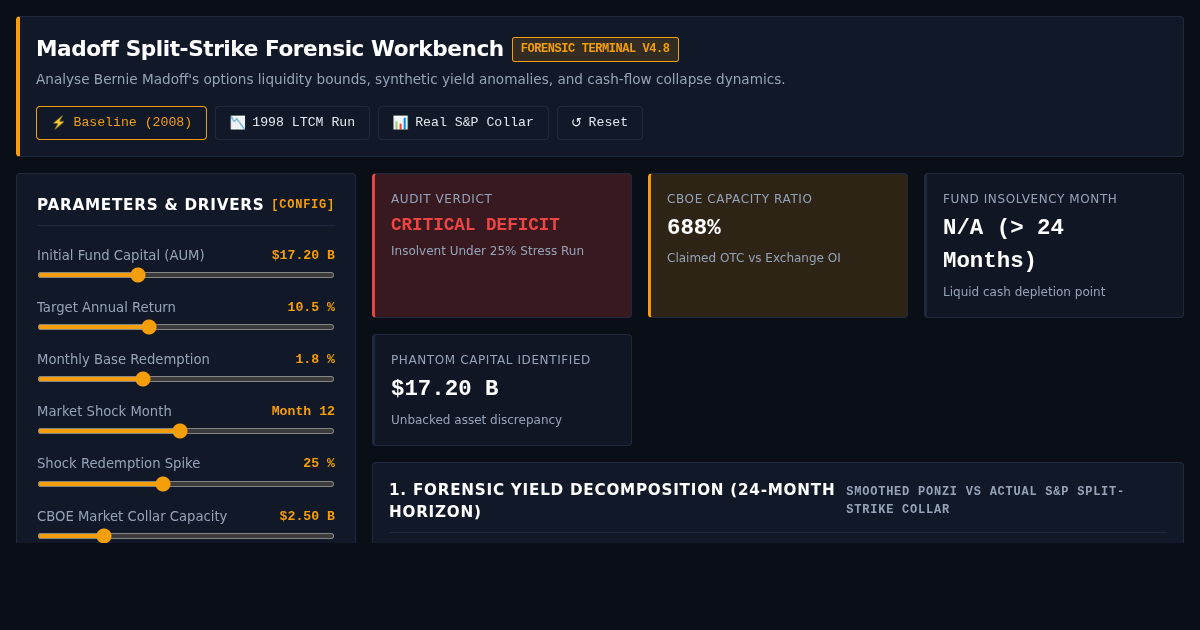The image size is (1200, 630).
Task: Click the [CONFIG] tag in Parameters panel
Action: [x=303, y=204]
